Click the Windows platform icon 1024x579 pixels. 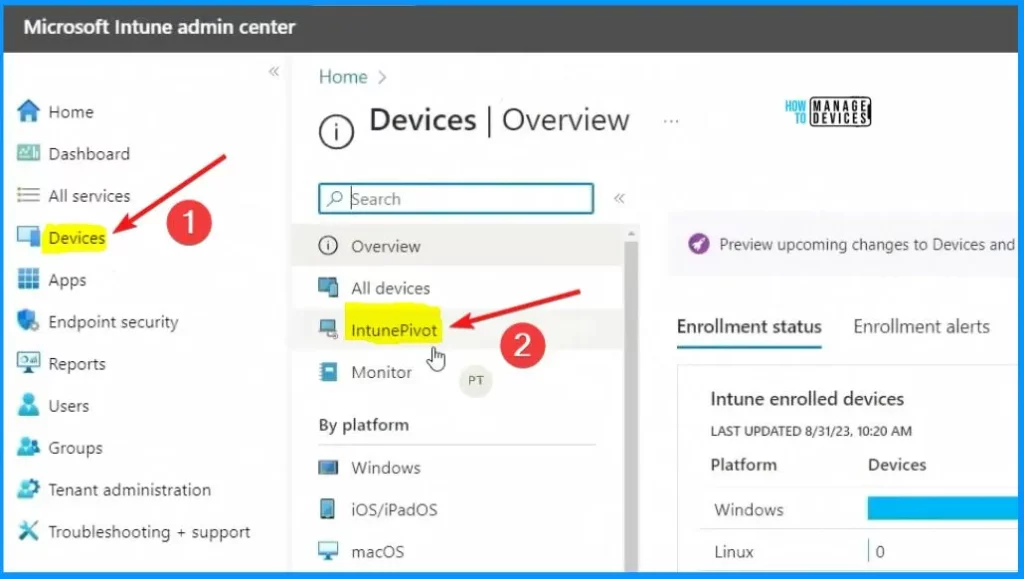[x=328, y=467]
